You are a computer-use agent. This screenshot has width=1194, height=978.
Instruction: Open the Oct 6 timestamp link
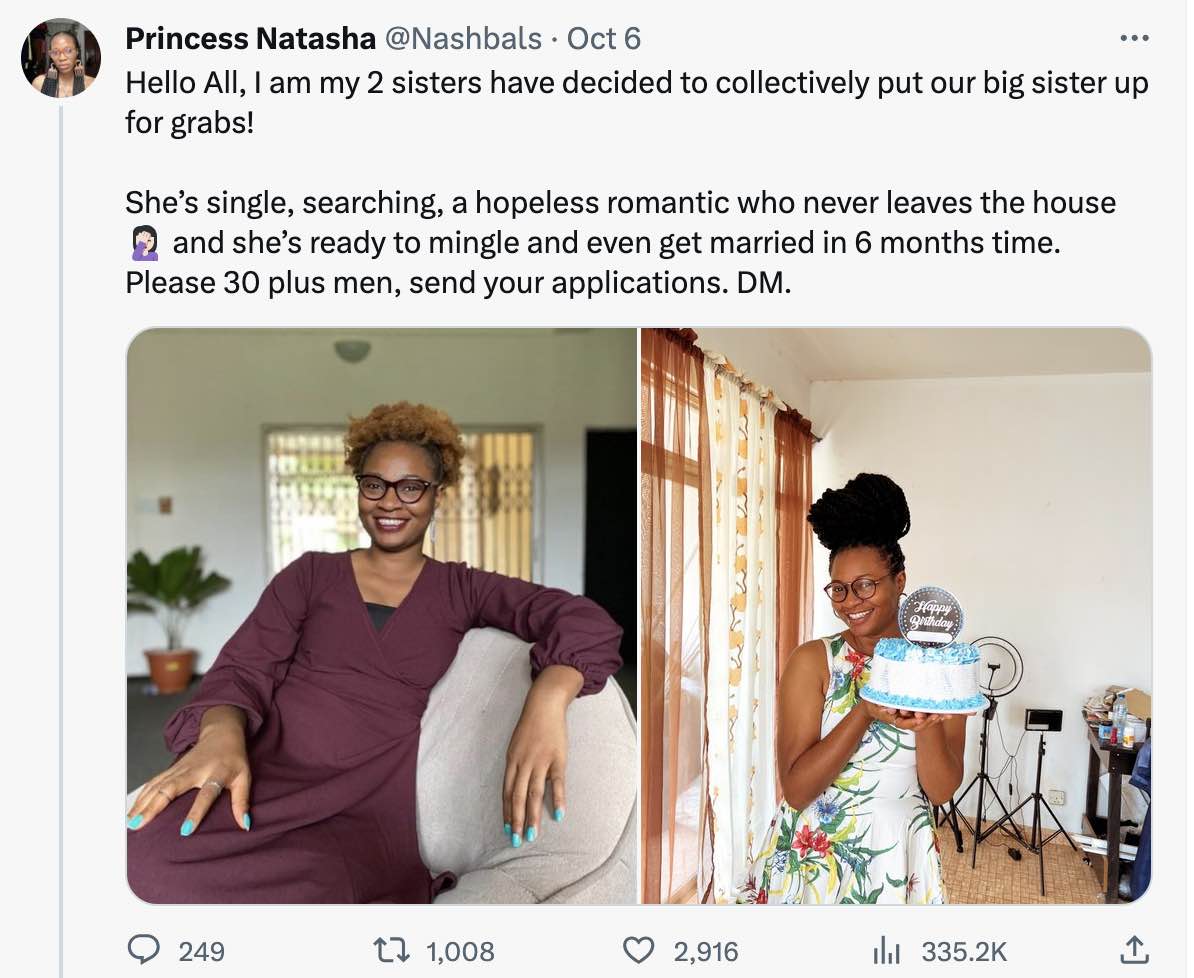coord(603,39)
